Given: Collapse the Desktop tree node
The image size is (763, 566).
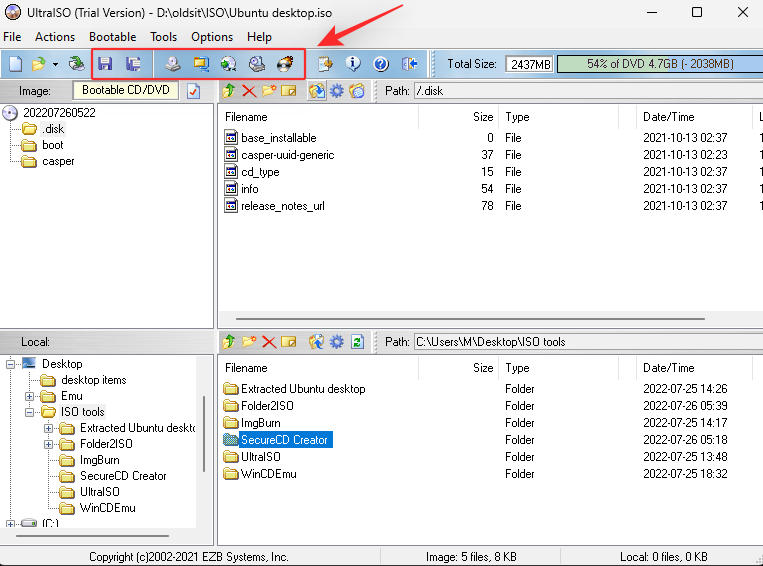Looking at the screenshot, I should coord(10,364).
